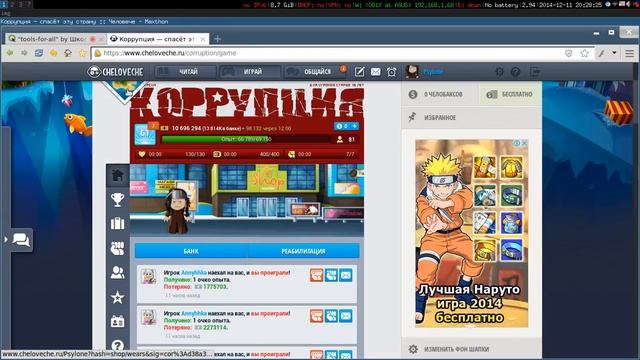Open the БАНК tab
The image size is (640, 360).
[191, 251]
